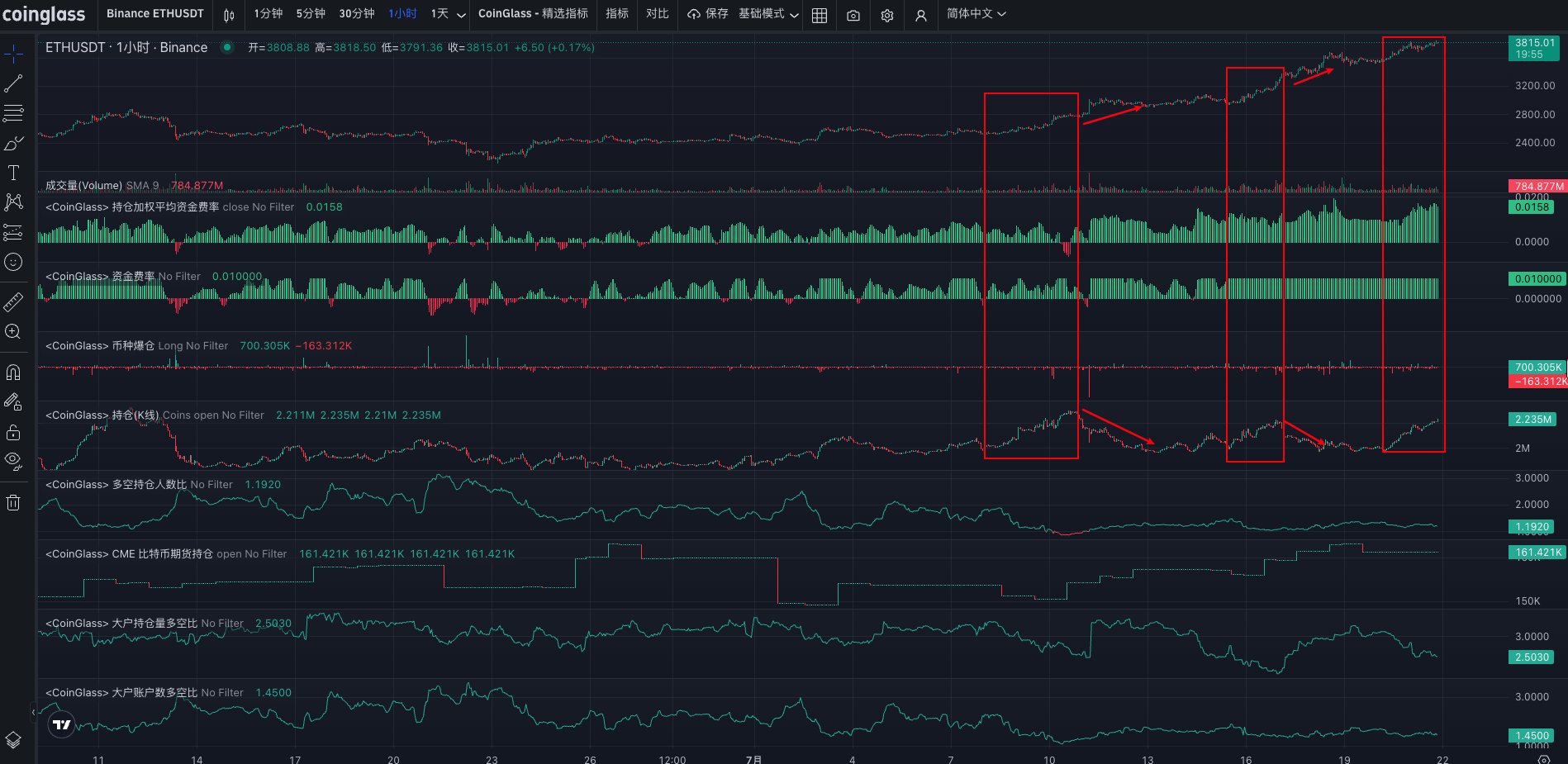Screen dimensions: 1568x764
Task: Open chart settings gear
Action: coord(887,15)
